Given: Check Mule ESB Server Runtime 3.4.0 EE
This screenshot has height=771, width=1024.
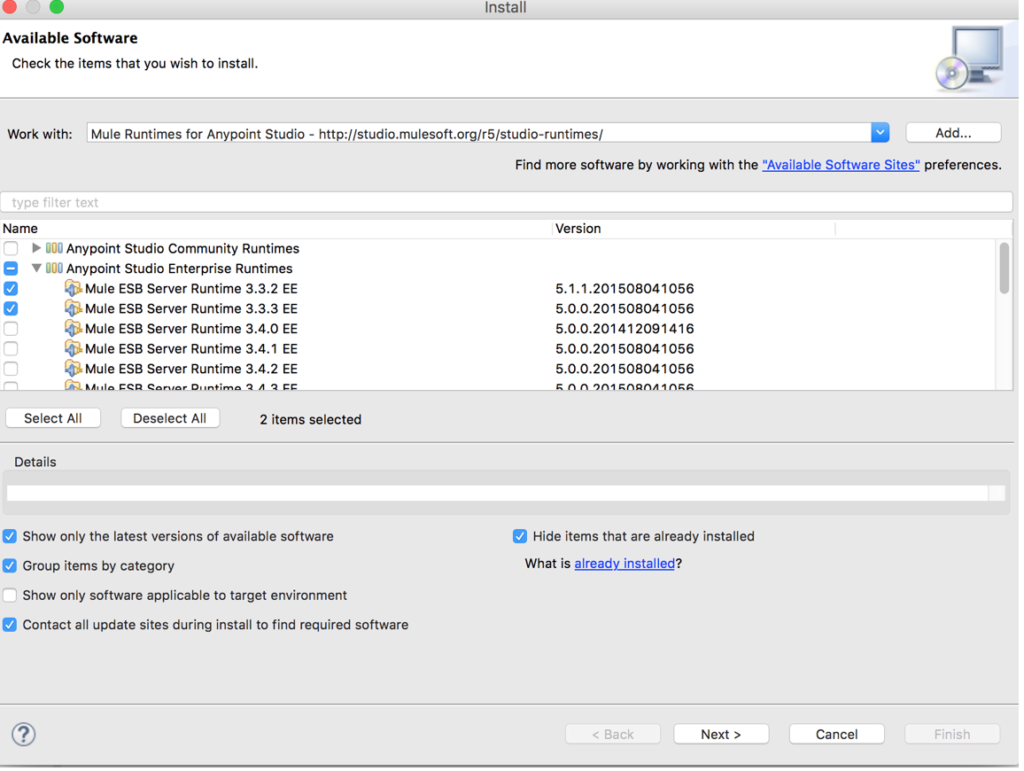Looking at the screenshot, I should point(10,329).
